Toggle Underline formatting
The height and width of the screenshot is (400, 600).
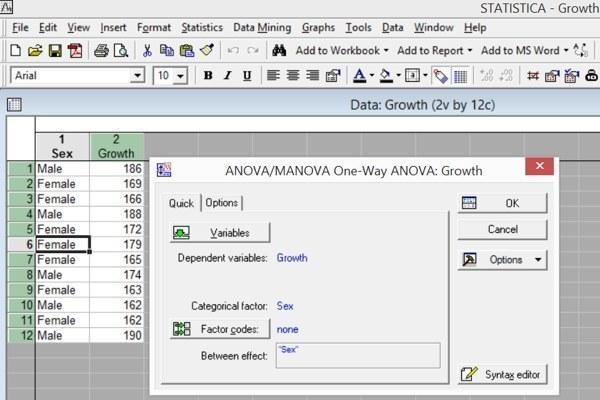click(x=247, y=76)
